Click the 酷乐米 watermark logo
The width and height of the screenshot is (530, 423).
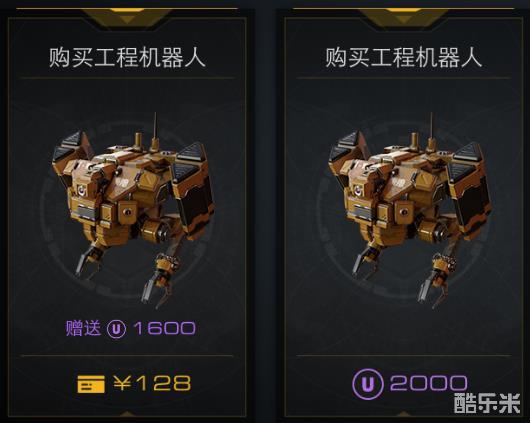pyautogui.click(x=487, y=402)
